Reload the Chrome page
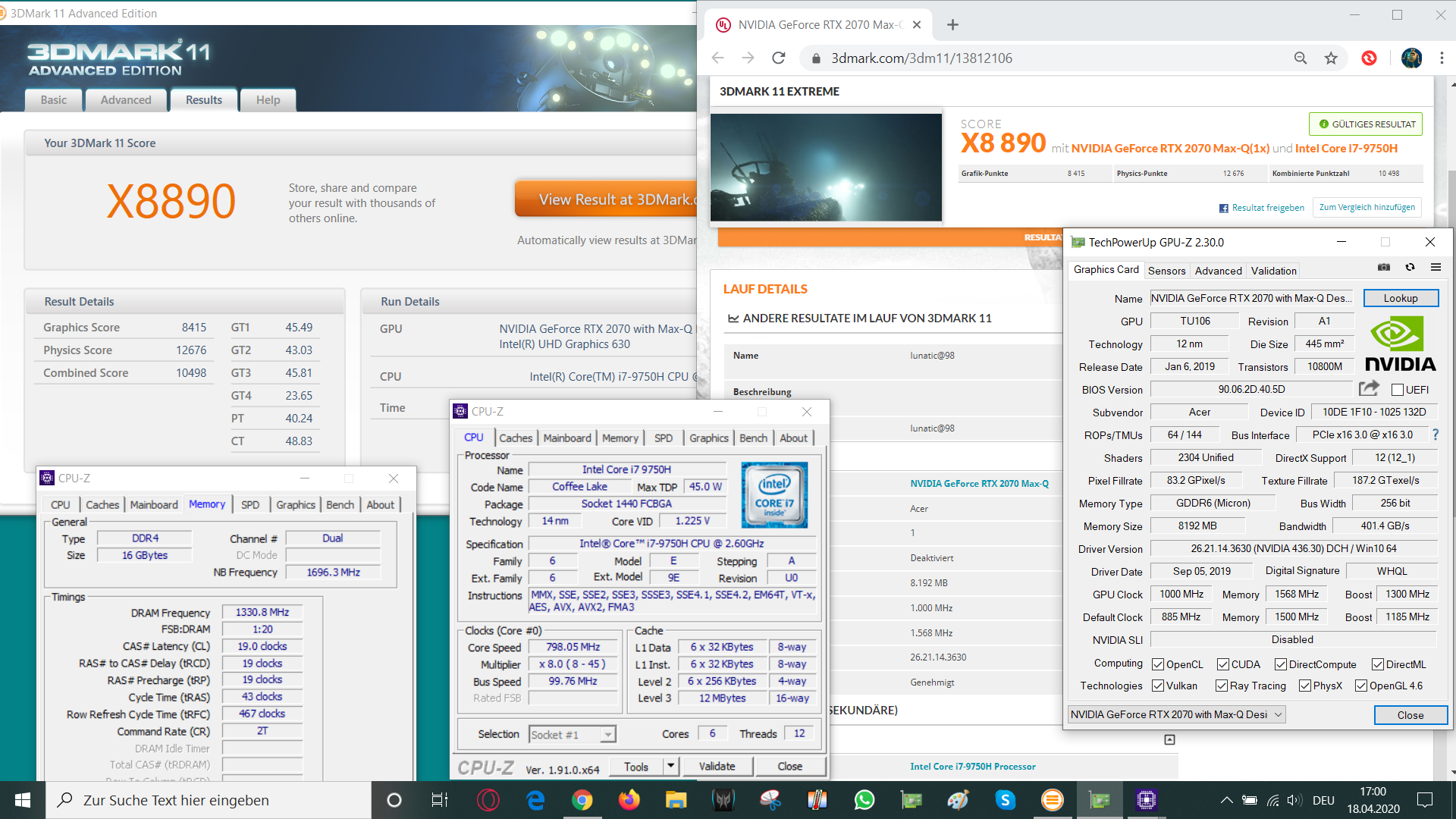This screenshot has height=819, width=1456. pos(779,58)
